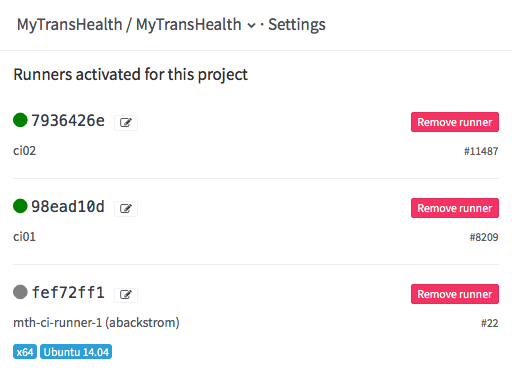Click the Settings breadcrumb title
Image resolution: width=512 pixels, height=372 pixels.
pyautogui.click(x=297, y=25)
